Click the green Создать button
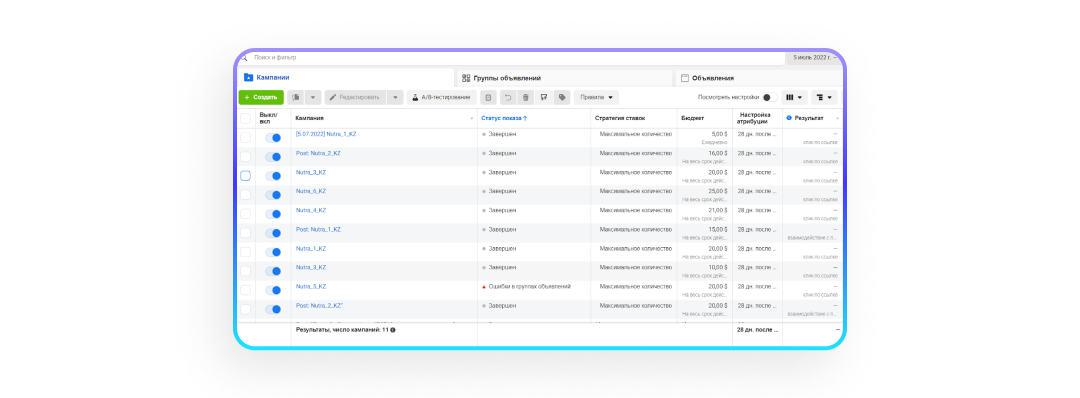Viewport: 1080px width, 398px height. pyautogui.click(x=261, y=98)
